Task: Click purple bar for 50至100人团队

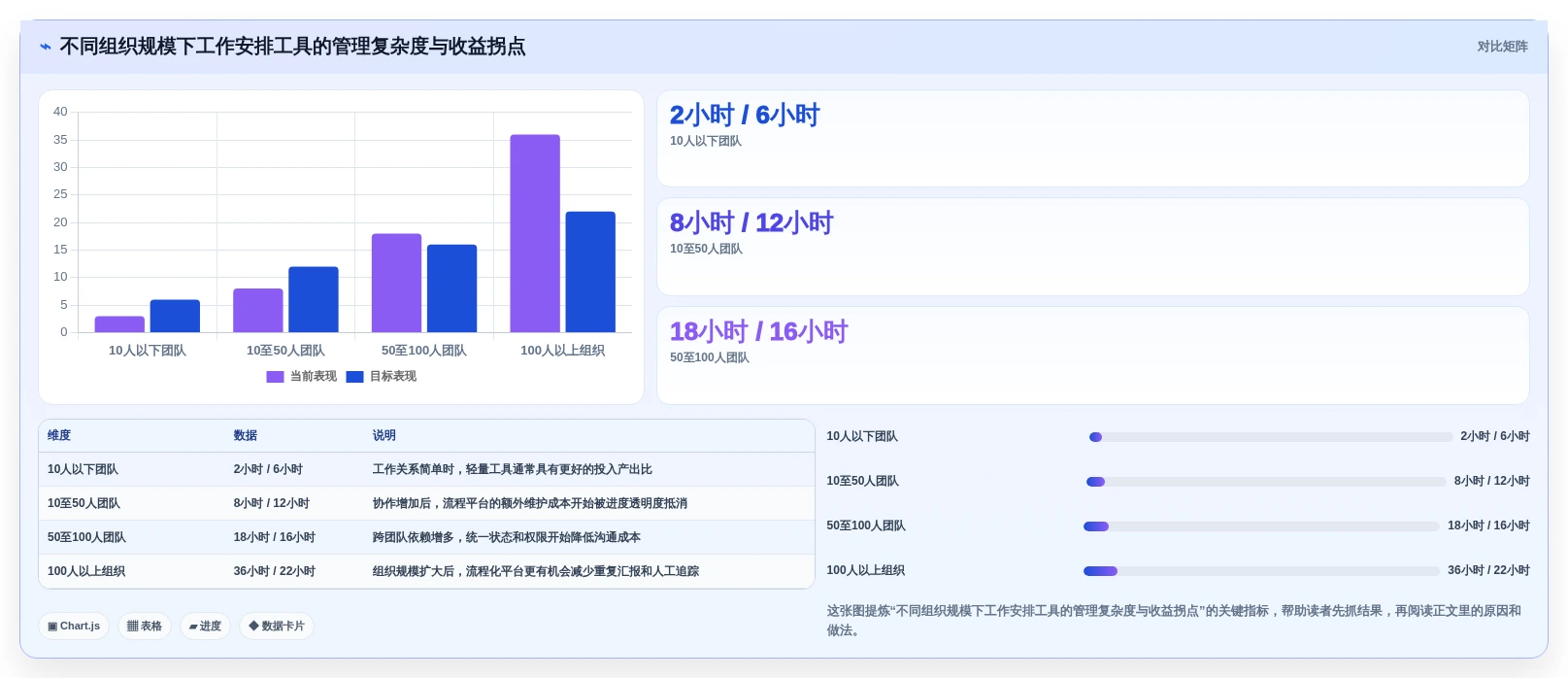Action: pos(396,283)
